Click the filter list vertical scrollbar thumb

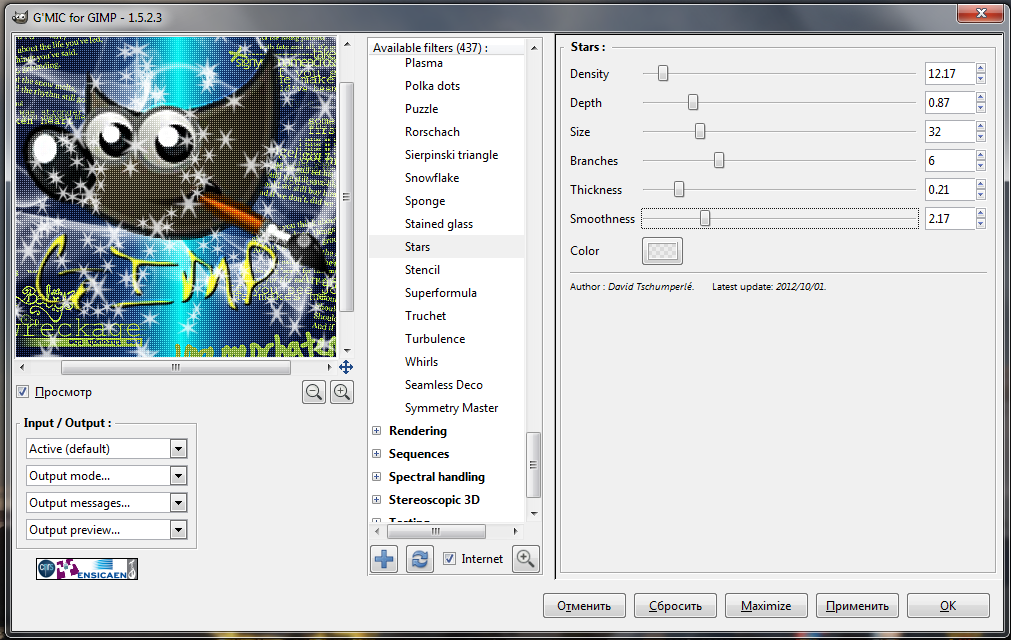[x=533, y=465]
